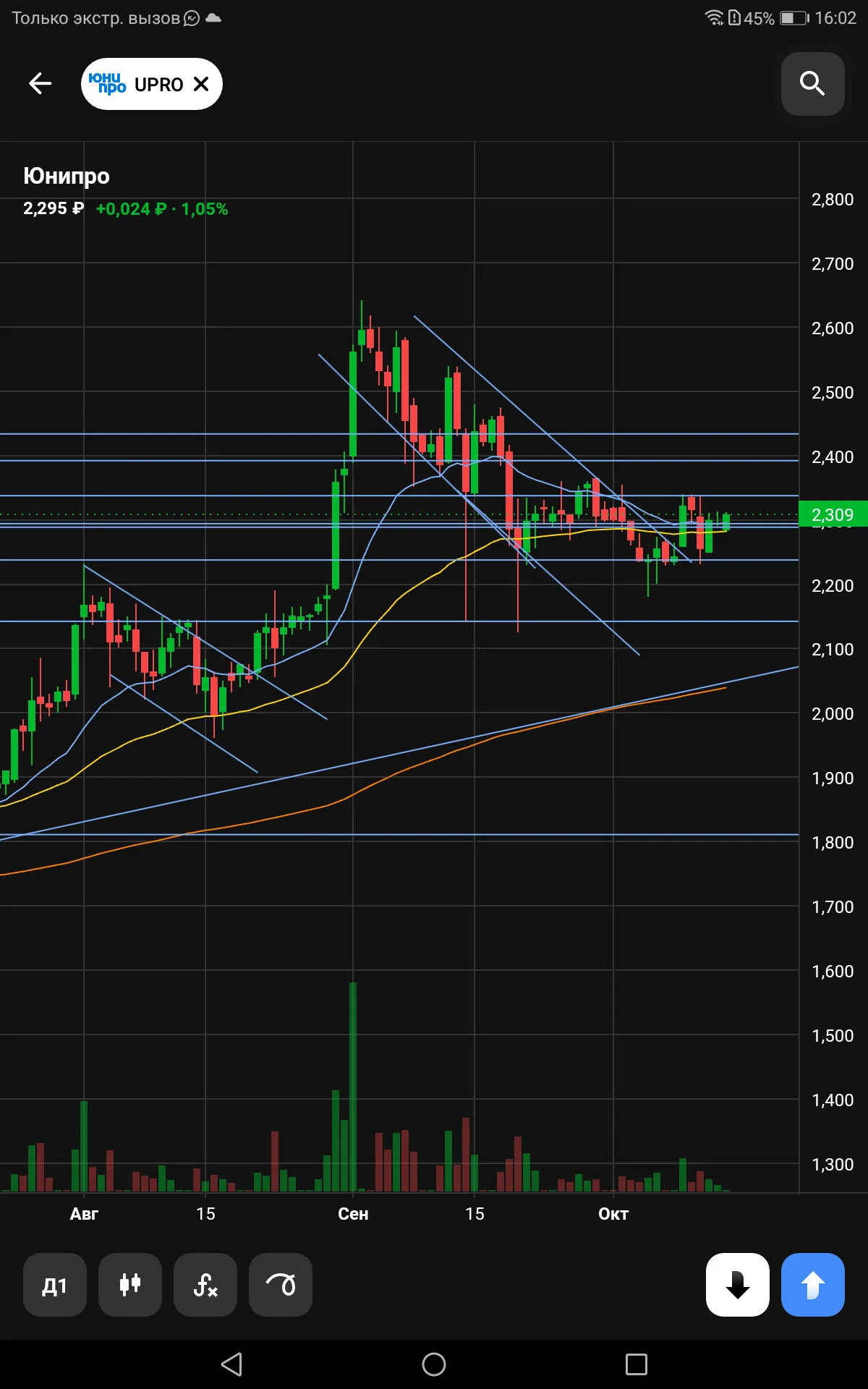
Task: Tap the price 2,295 ₽ value
Action: 54,208
